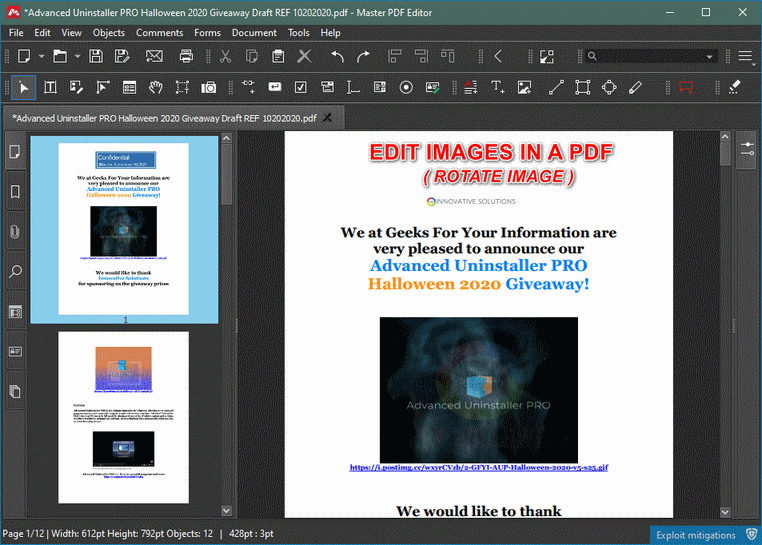Click document view scroll up arrow
Screen dimensions: 762x545
[x=725, y=137]
